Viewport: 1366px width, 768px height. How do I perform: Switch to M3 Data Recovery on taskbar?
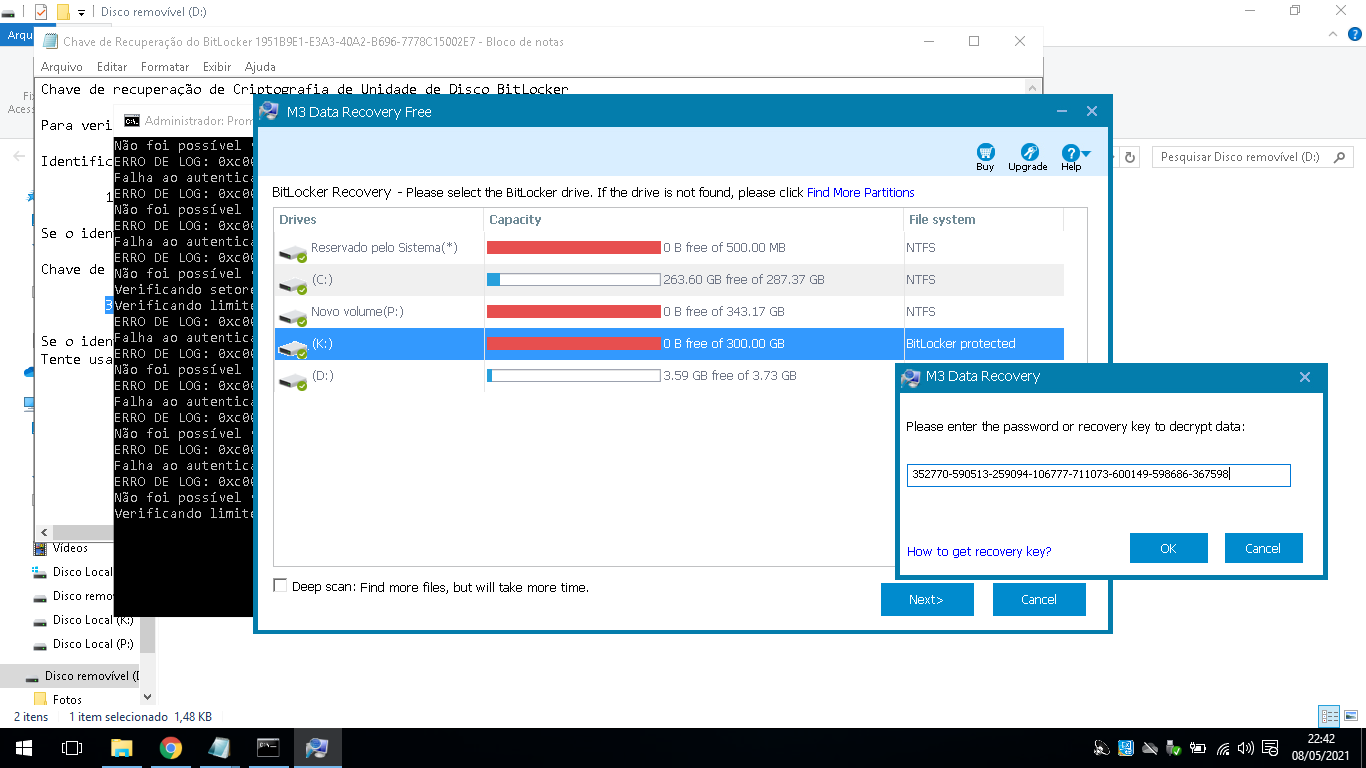[x=317, y=748]
